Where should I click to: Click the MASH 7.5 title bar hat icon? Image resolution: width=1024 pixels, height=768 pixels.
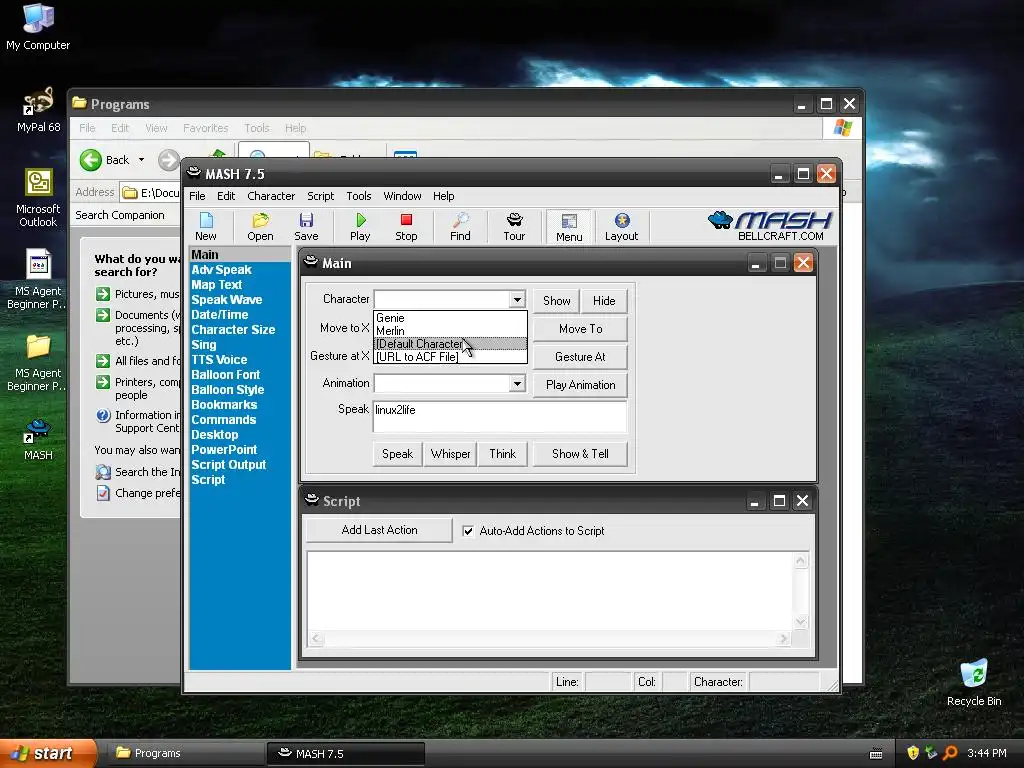[193, 173]
